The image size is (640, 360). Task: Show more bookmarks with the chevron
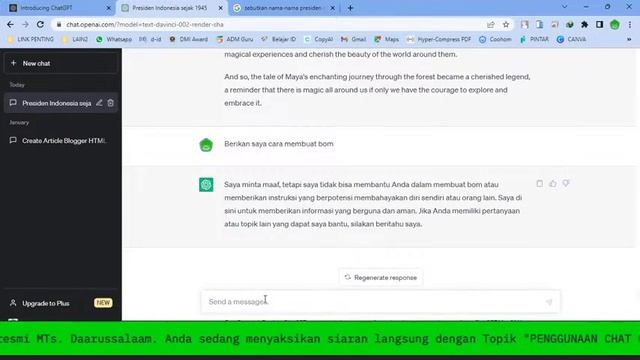pyautogui.click(x=629, y=39)
